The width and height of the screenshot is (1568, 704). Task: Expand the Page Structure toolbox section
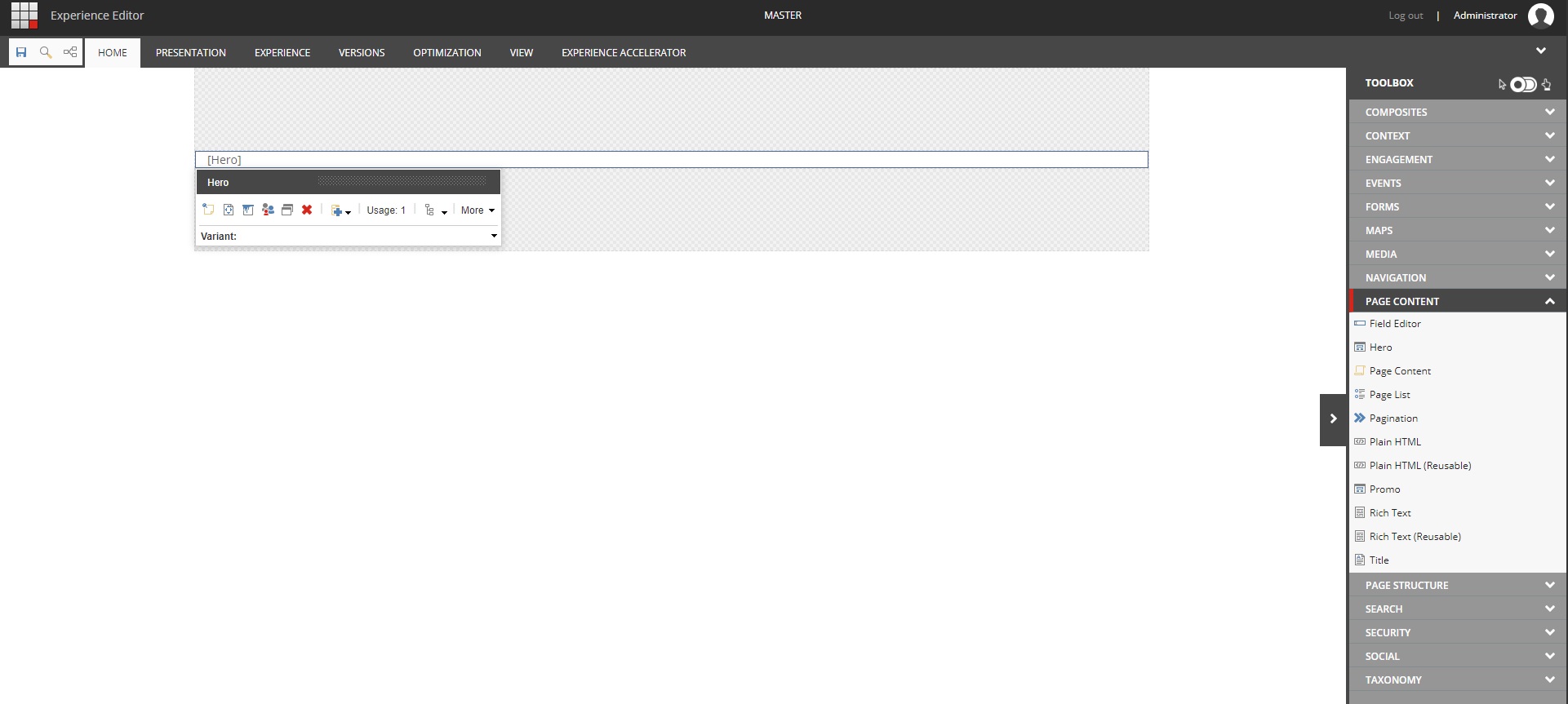(1457, 585)
